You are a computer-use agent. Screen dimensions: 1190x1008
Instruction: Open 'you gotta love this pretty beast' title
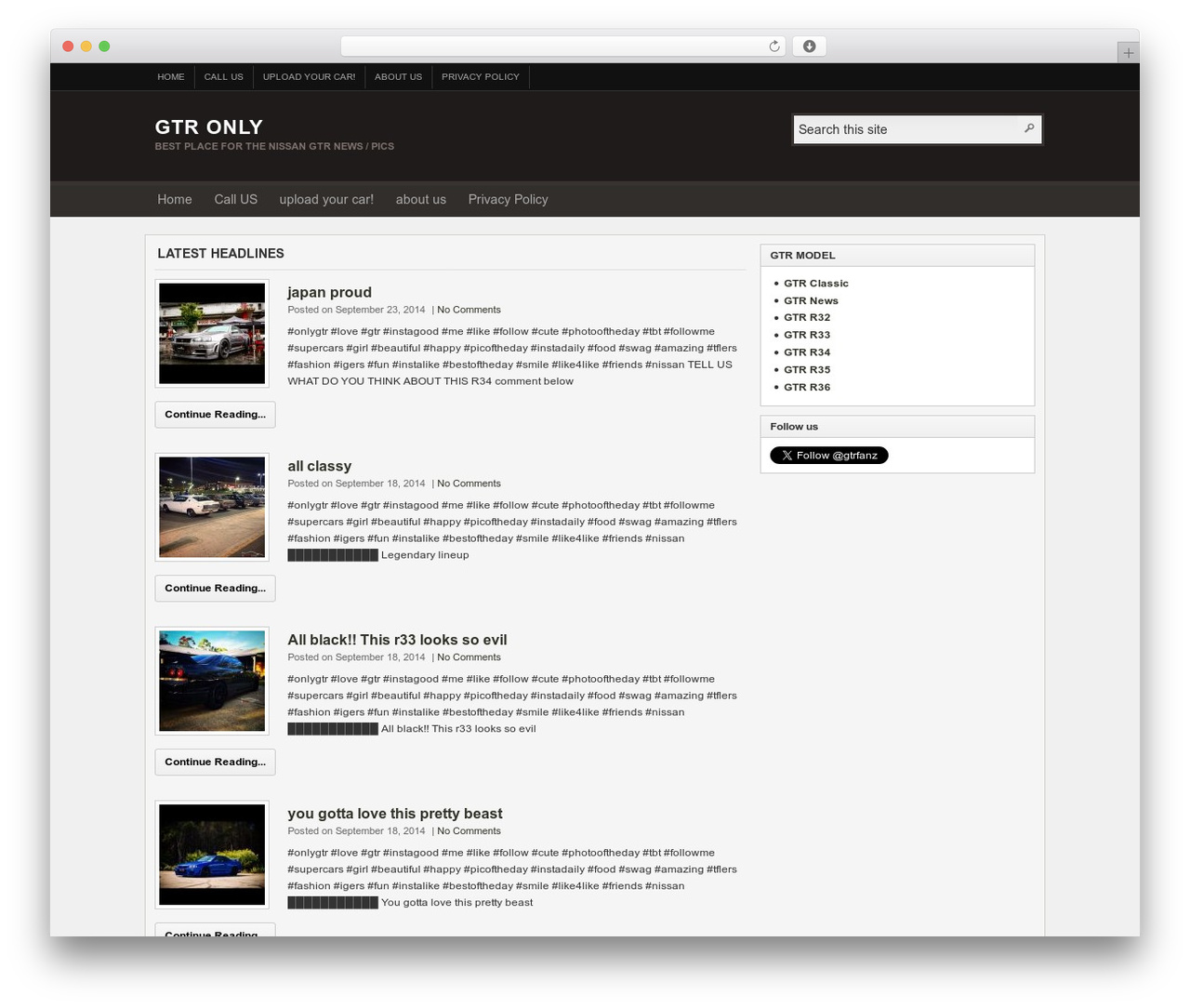395,814
